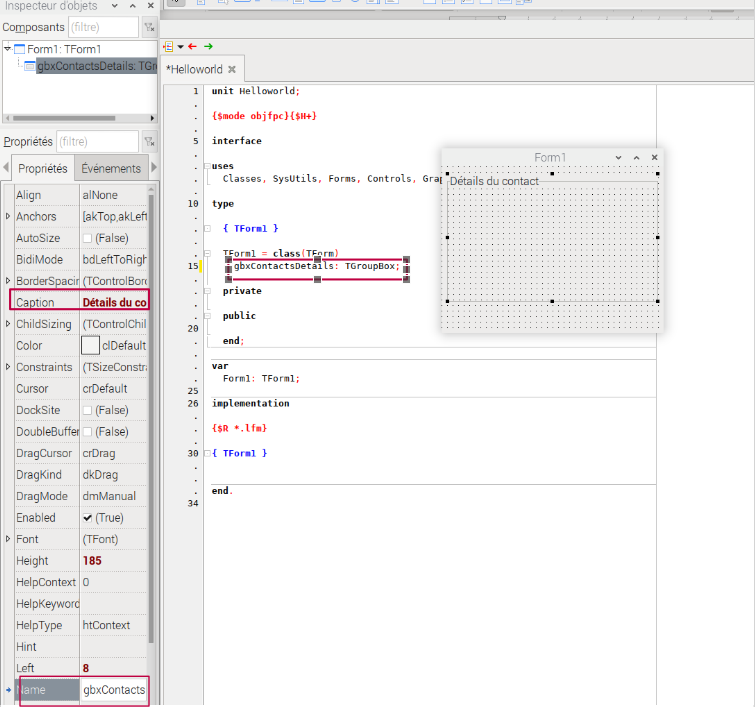755x707 pixels.
Task: Close the Helloworld editor tab
Action: click(x=232, y=69)
